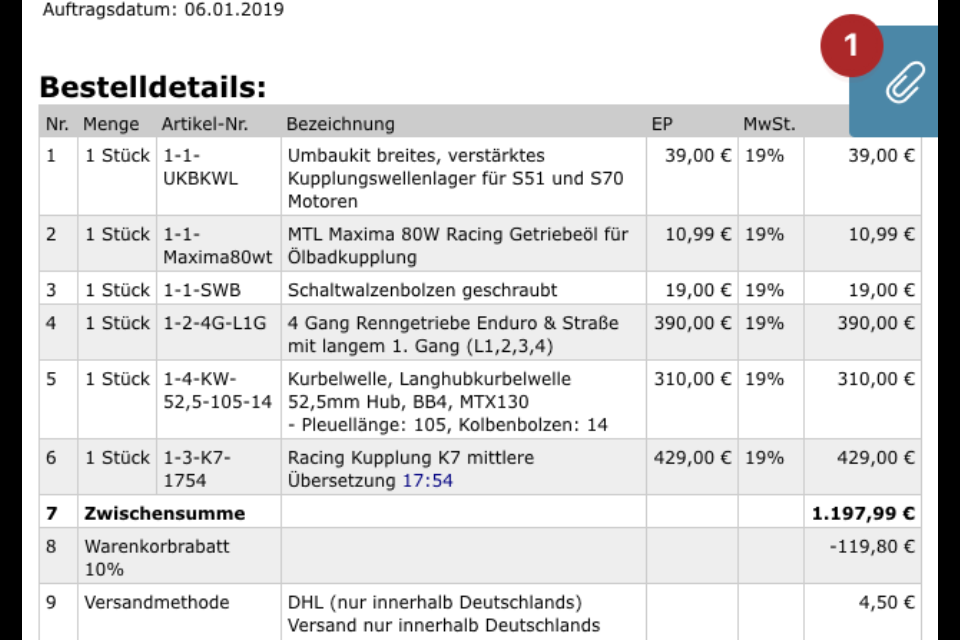Click the 4 Gang Renngetriebe Enduro description
This screenshot has height=640, width=960.
pos(453,334)
